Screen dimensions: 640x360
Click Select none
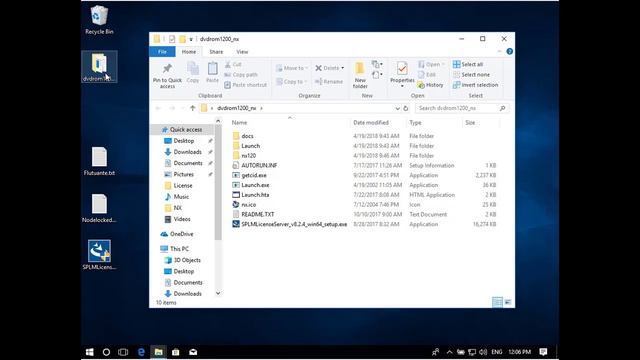(471, 75)
